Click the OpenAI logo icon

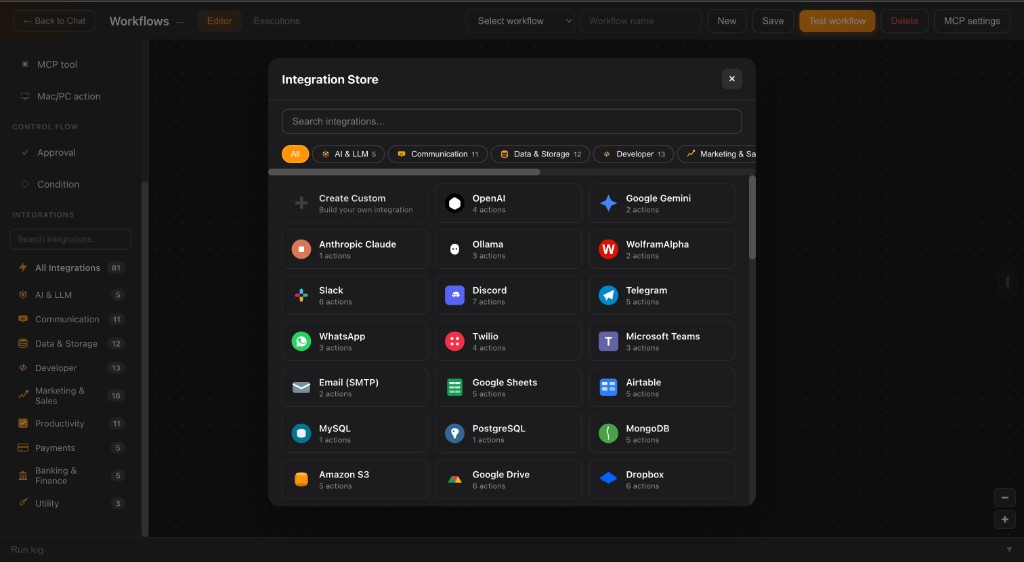click(455, 203)
